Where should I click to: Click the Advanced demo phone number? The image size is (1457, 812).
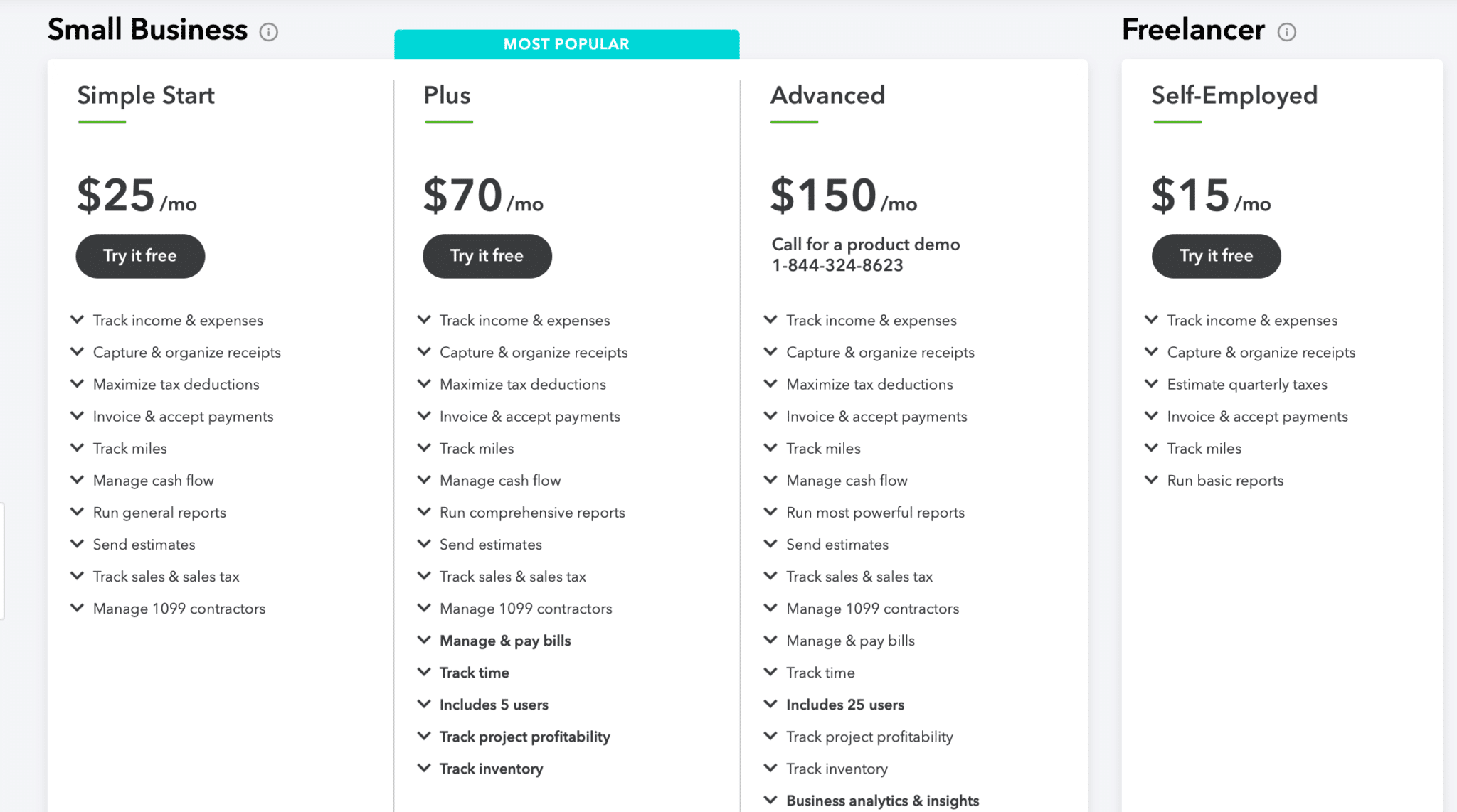click(x=837, y=265)
